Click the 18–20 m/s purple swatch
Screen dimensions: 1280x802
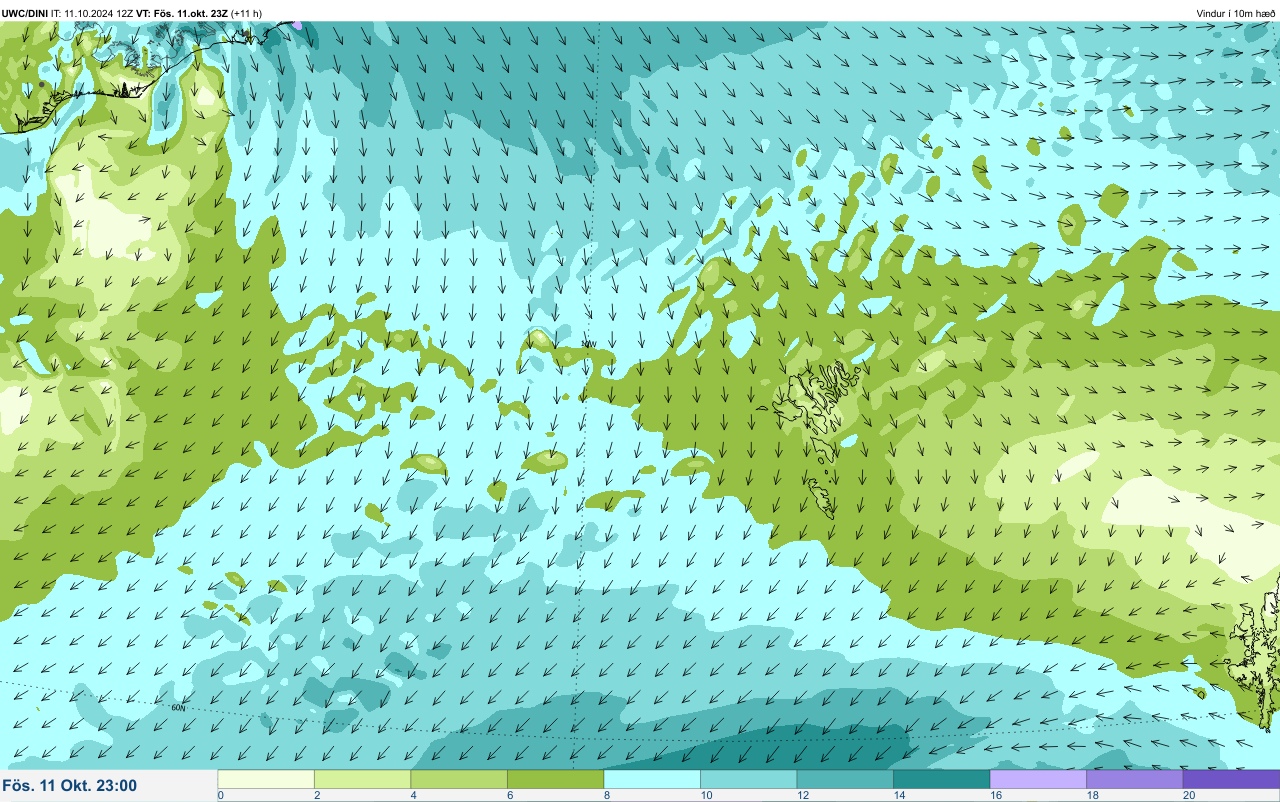coord(1134,779)
